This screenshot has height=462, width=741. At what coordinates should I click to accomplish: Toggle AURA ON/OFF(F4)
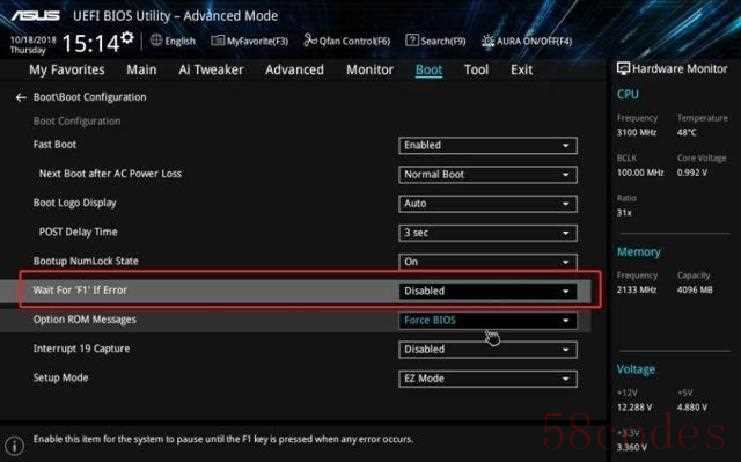pos(534,41)
